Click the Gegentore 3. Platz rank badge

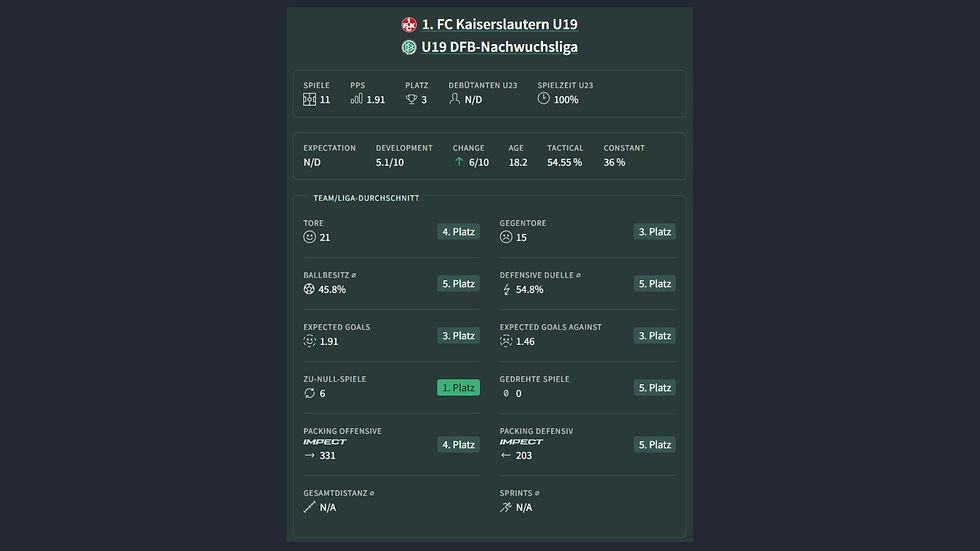[x=654, y=231]
